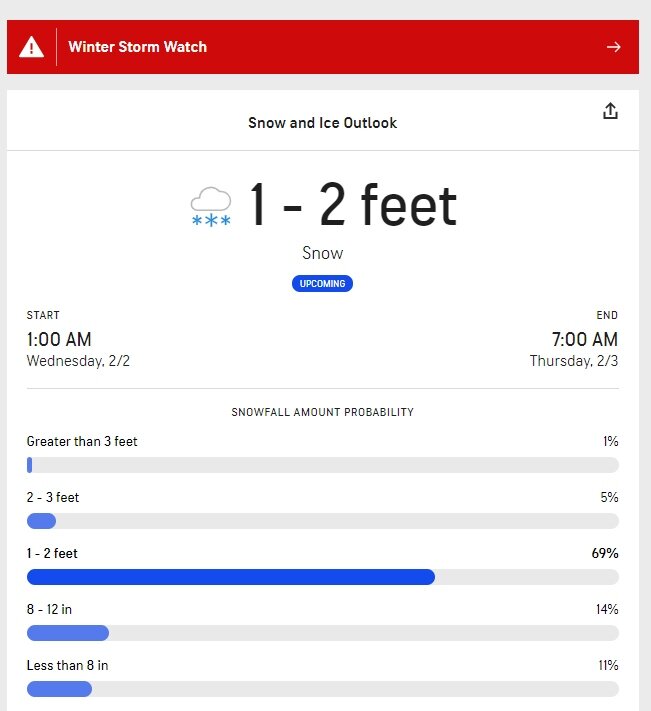Click the UPCOMING status badge
Image resolution: width=651 pixels, height=711 pixels.
(322, 283)
